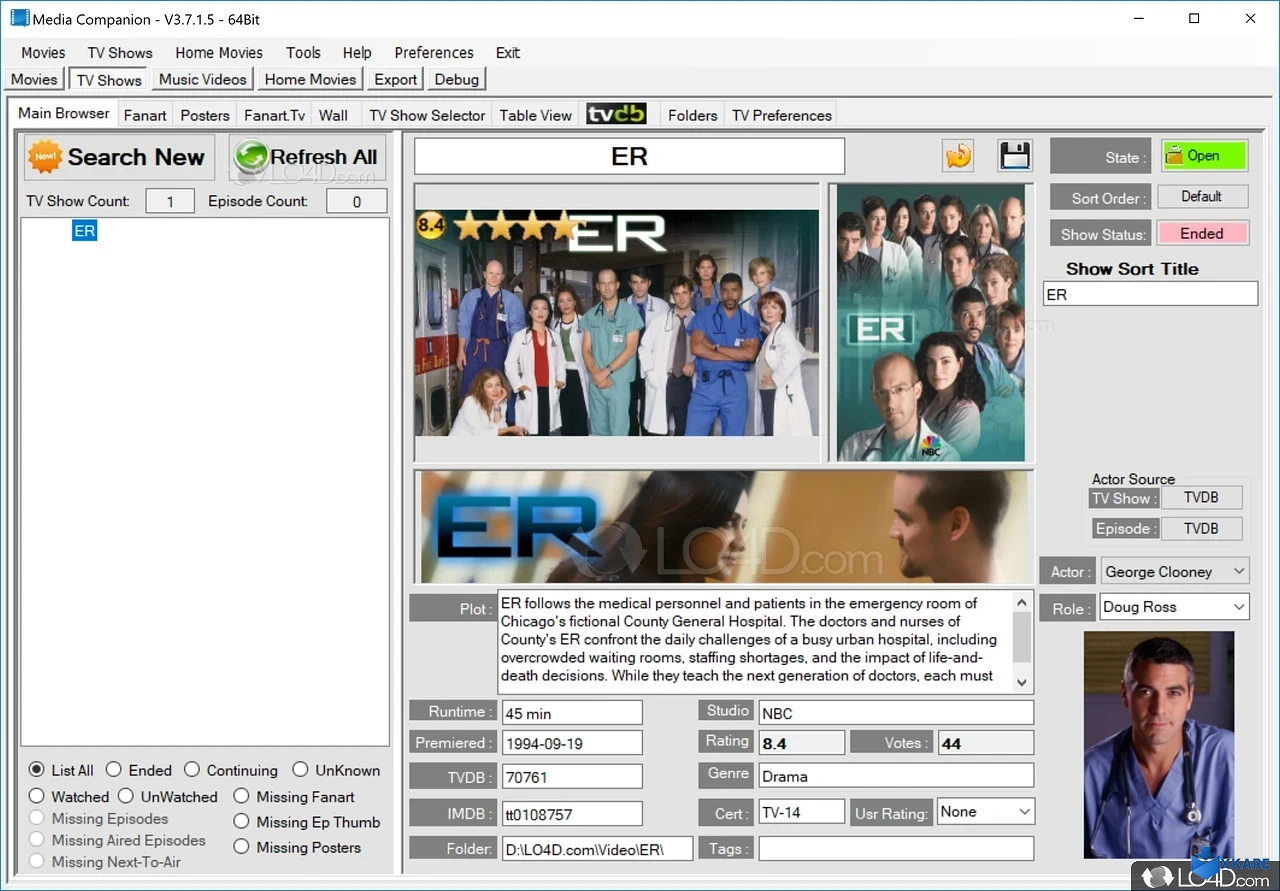Click the Cert field showing TV-14
Image resolution: width=1280 pixels, height=891 pixels.
point(801,812)
